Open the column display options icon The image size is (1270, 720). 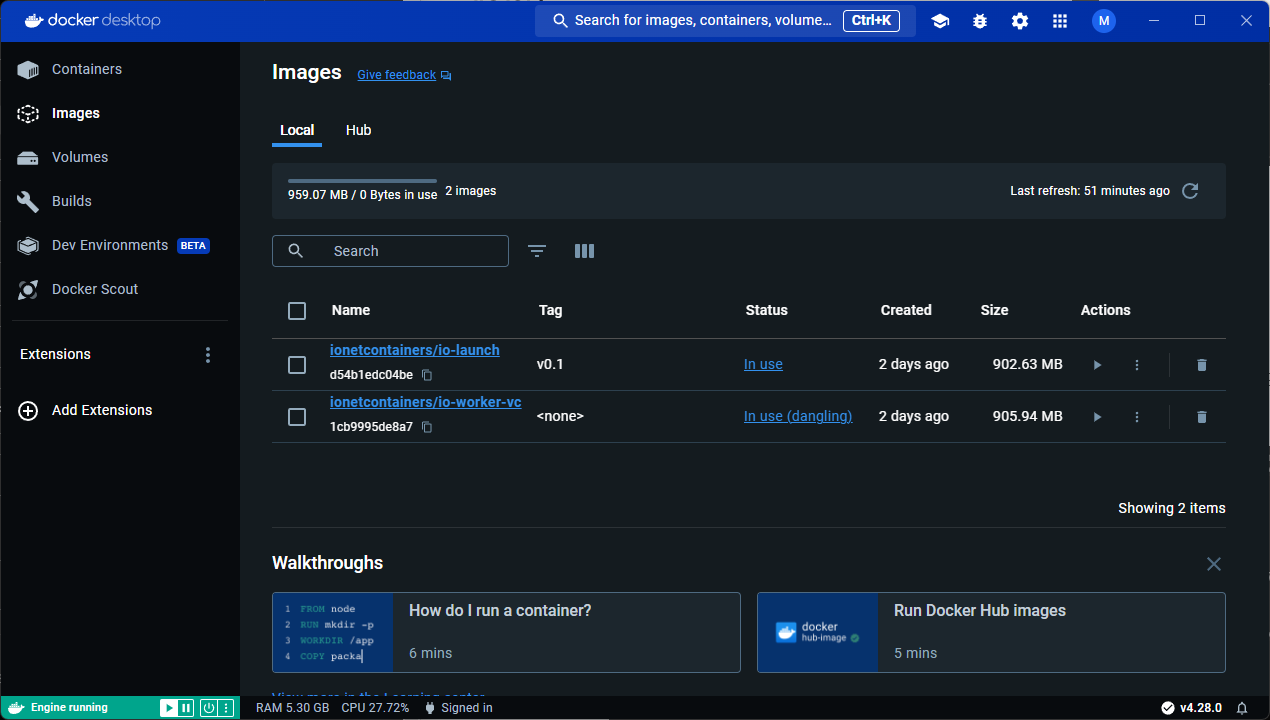585,251
